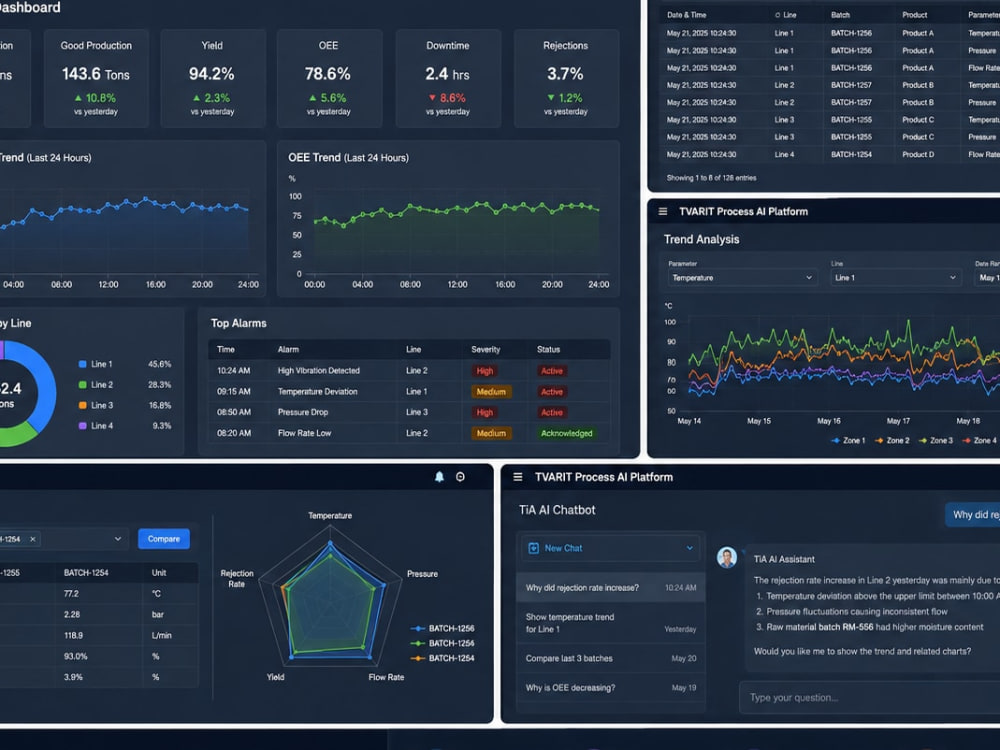Screen dimensions: 1000x750
Task: Select the Temperature Deviation alarm text
Action: [318, 392]
